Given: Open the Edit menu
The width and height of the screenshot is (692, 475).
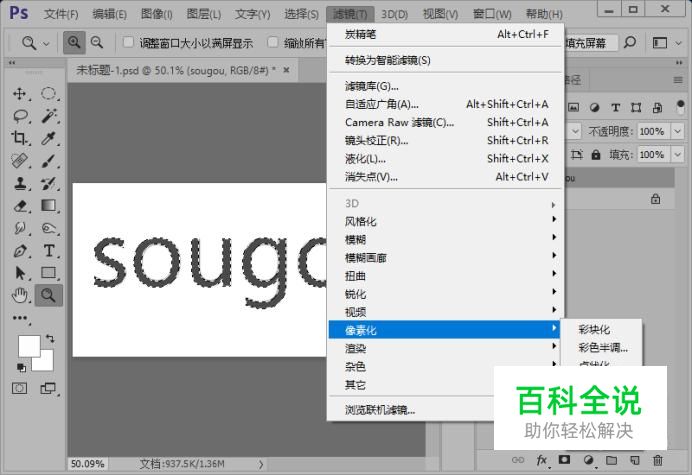Looking at the screenshot, I should click(x=109, y=14).
